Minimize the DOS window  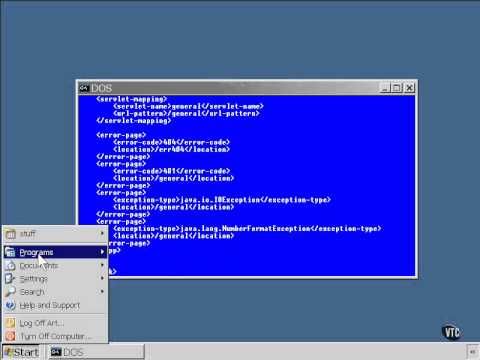pyautogui.click(x=385, y=88)
